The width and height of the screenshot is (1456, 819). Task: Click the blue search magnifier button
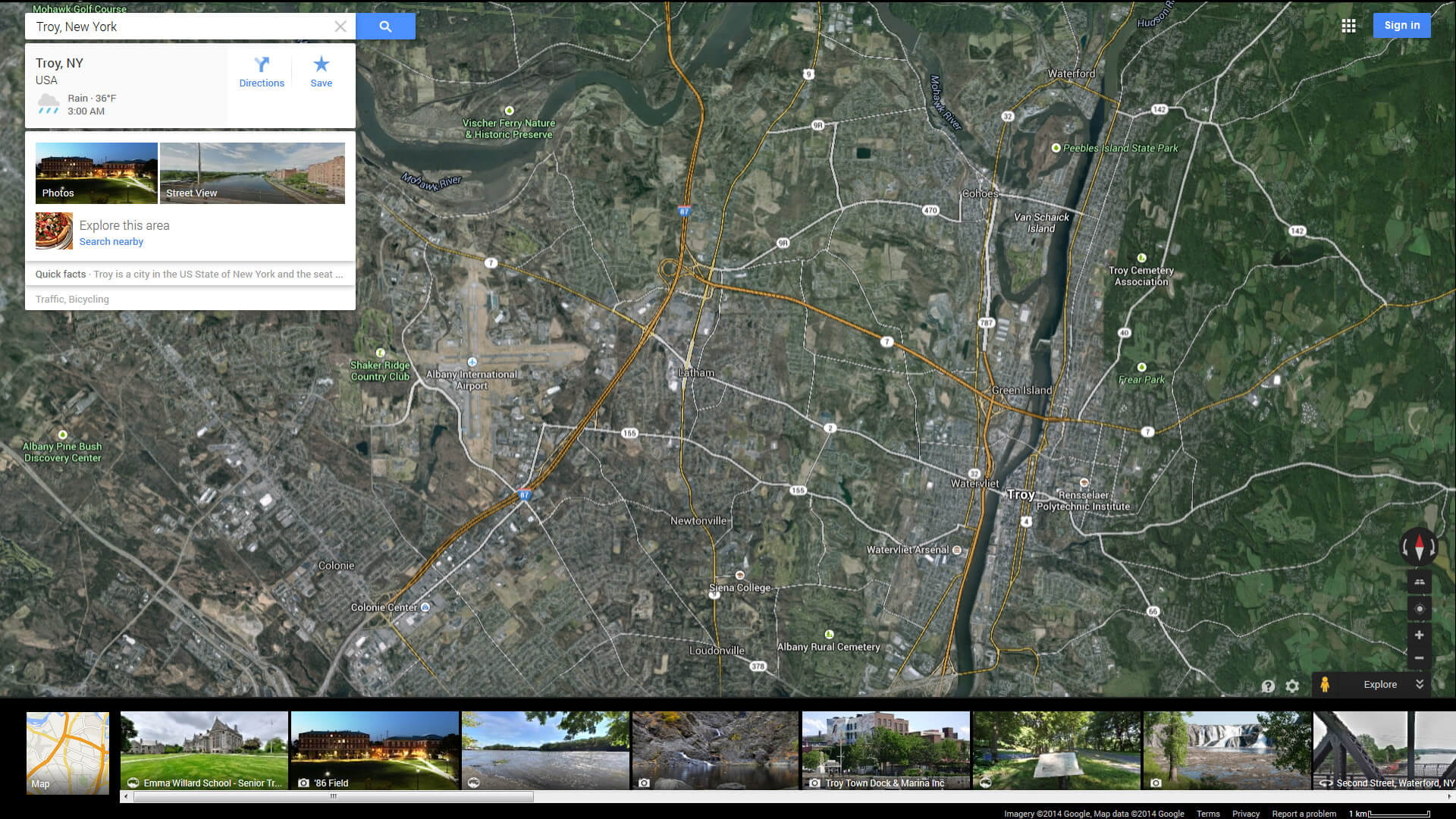click(385, 27)
